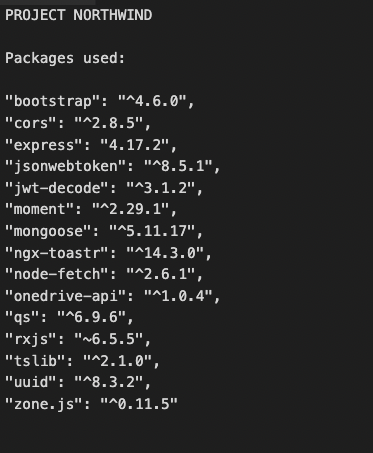
Task: Click the rxjs ~6.5.5 line
Action: coord(78,339)
